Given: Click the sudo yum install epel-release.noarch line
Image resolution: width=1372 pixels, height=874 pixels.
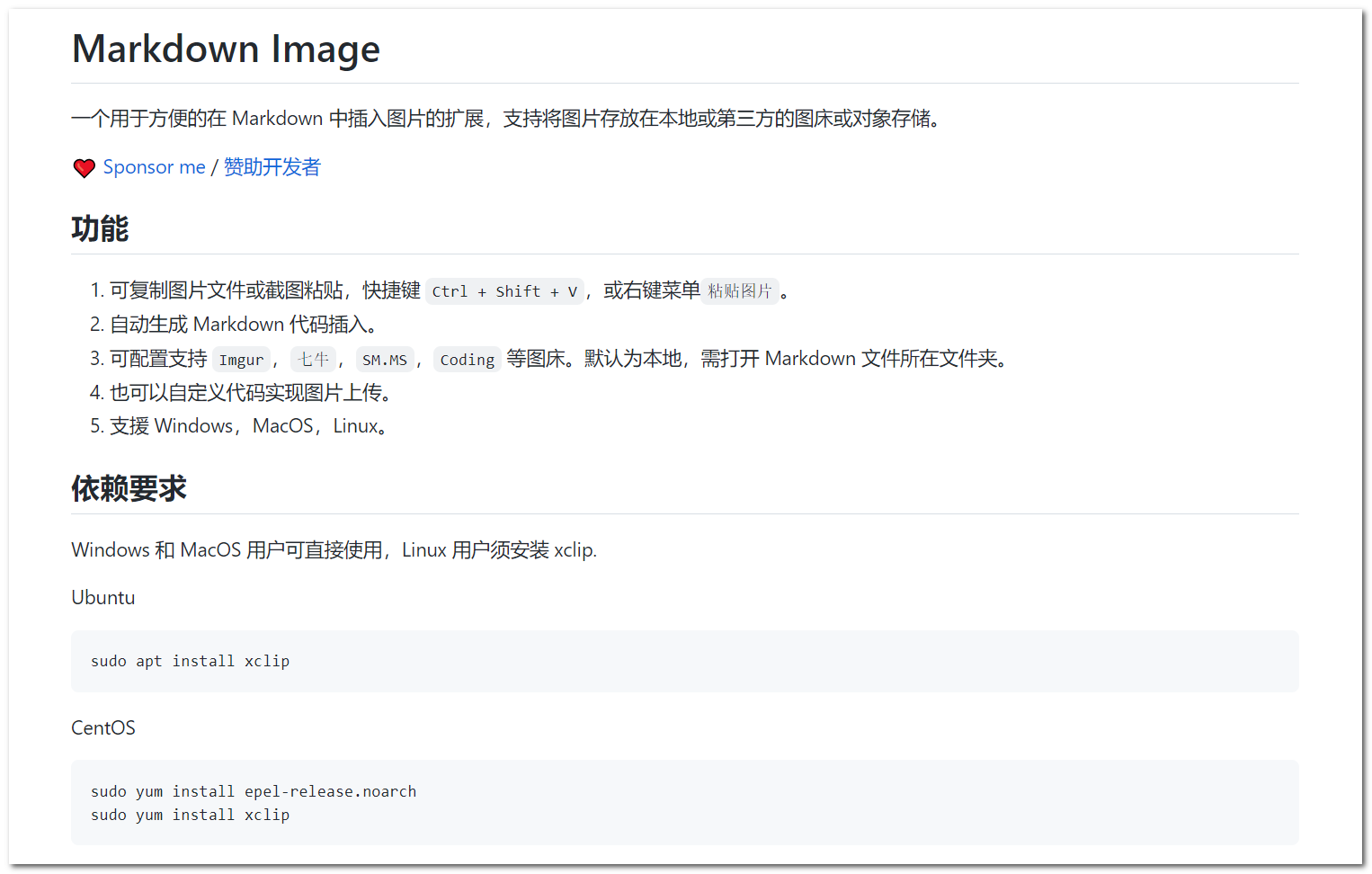Looking at the screenshot, I should coord(254,791).
